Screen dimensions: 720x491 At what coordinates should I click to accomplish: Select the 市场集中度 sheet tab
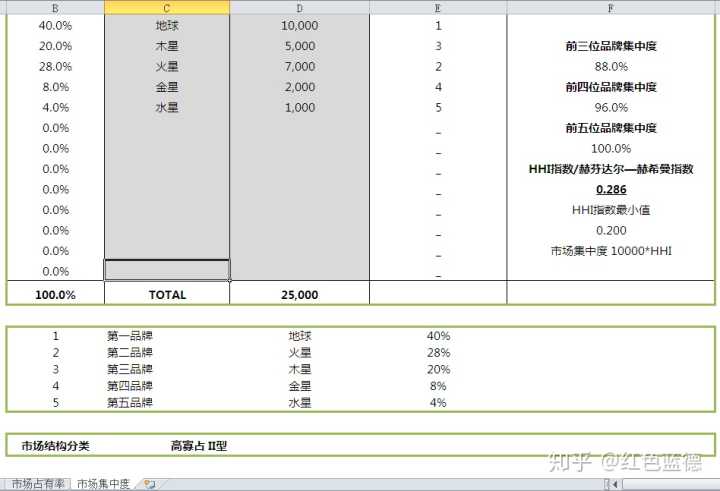click(x=104, y=484)
